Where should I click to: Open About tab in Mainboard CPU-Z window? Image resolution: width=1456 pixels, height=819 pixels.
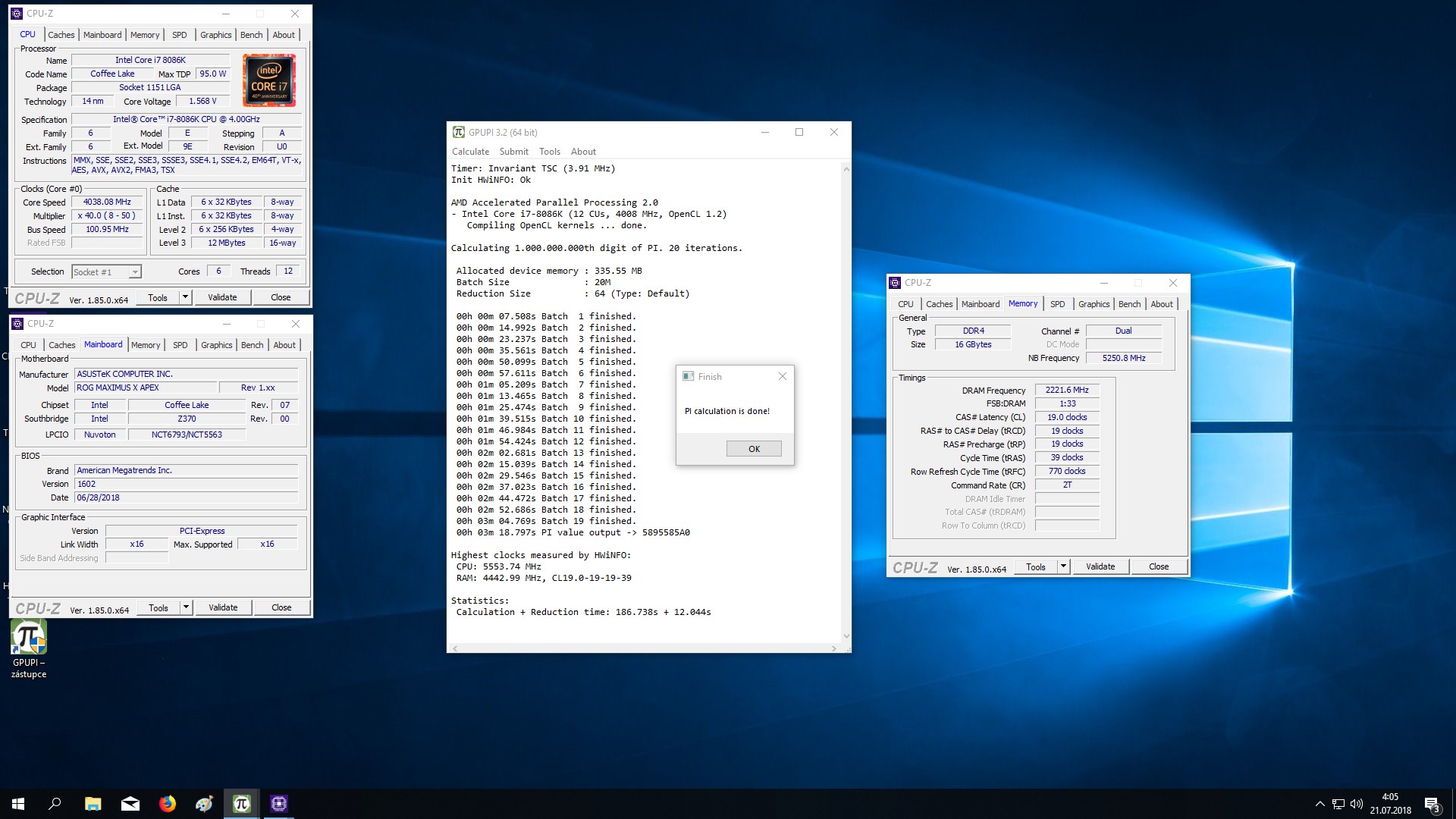point(284,345)
